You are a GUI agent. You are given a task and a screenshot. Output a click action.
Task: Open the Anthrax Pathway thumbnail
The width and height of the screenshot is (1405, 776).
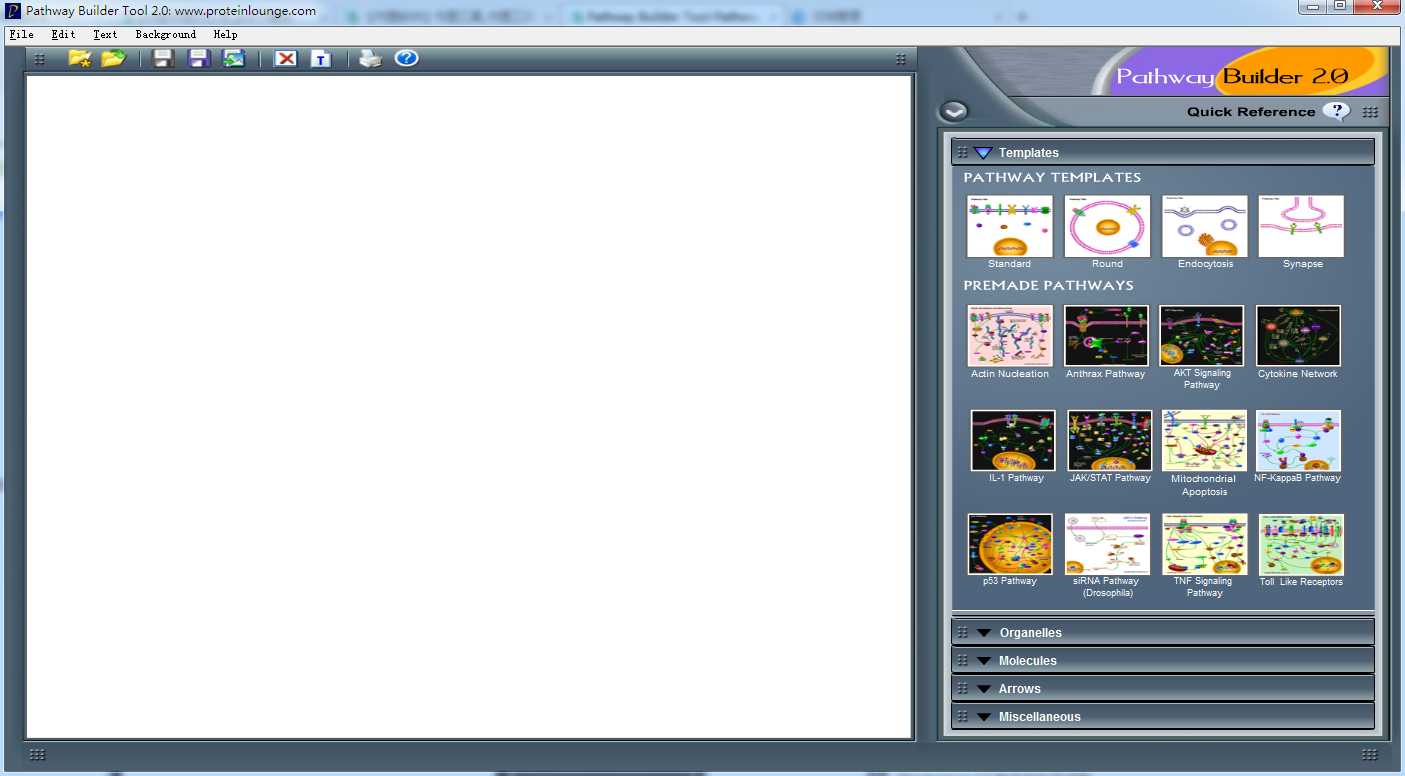pyautogui.click(x=1106, y=336)
